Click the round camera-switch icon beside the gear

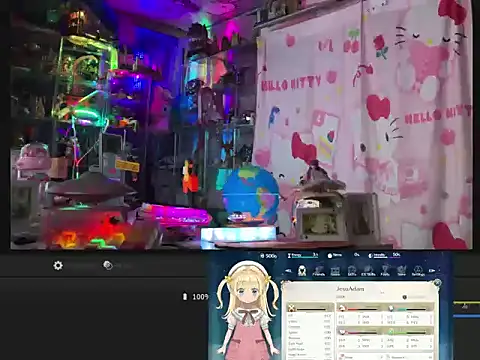108,265
